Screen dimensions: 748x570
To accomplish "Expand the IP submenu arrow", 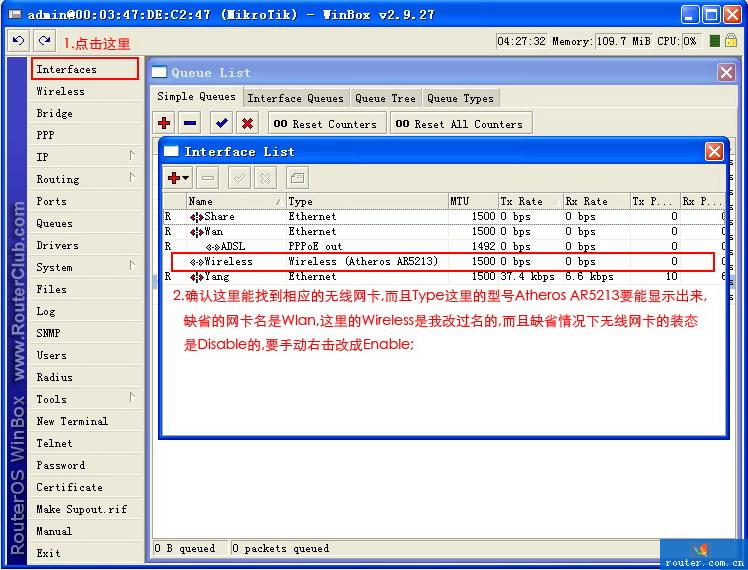I will pos(132,155).
